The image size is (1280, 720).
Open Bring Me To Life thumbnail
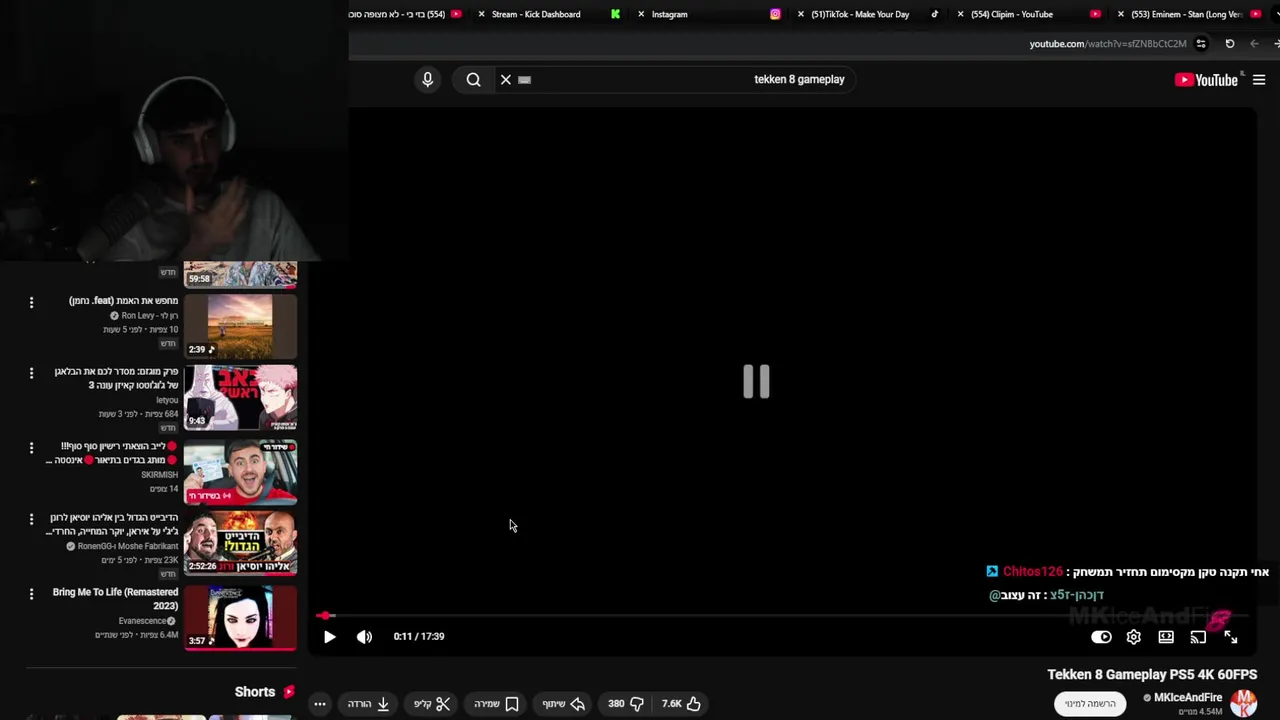241,618
